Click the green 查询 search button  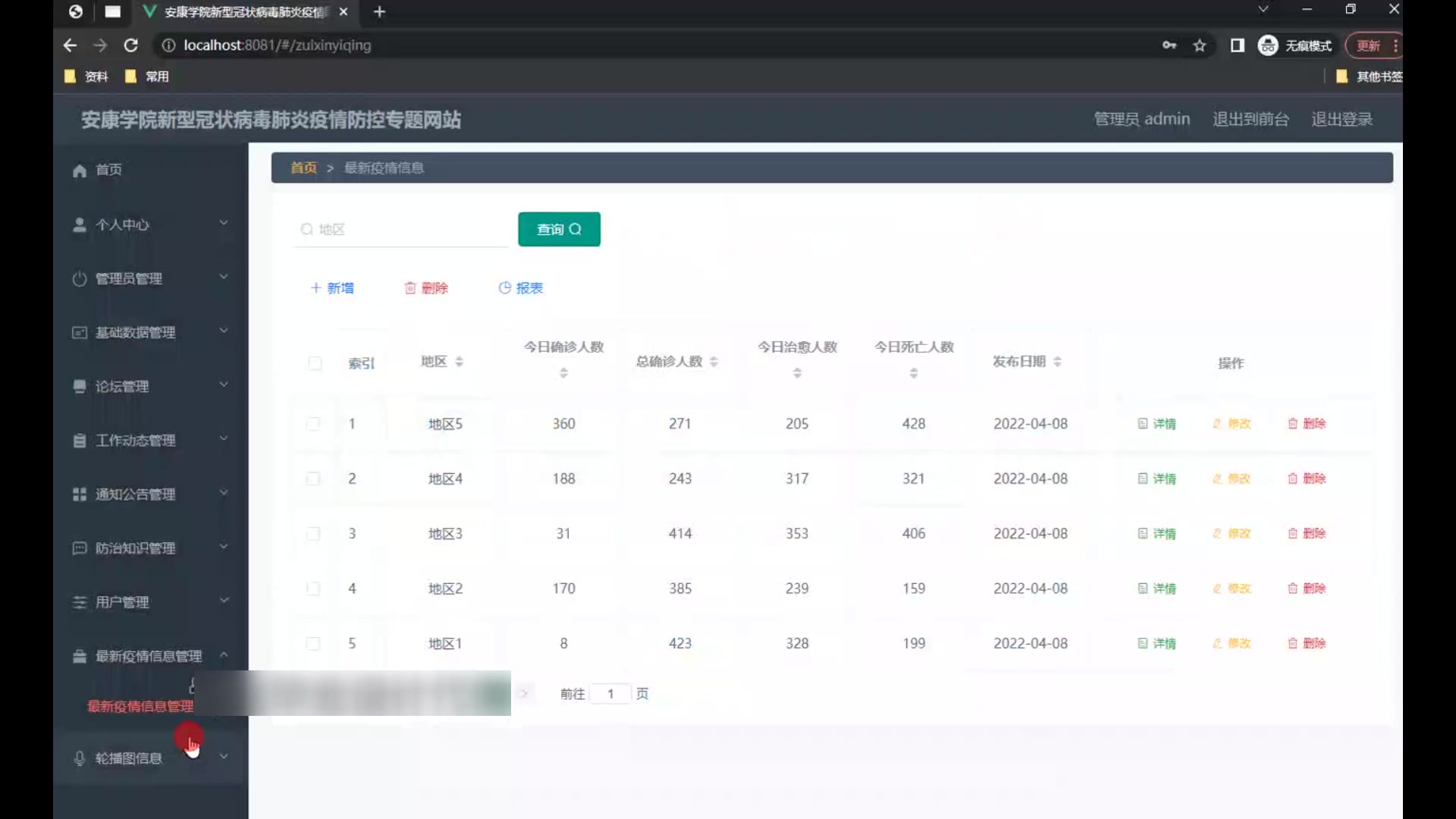[x=559, y=229]
